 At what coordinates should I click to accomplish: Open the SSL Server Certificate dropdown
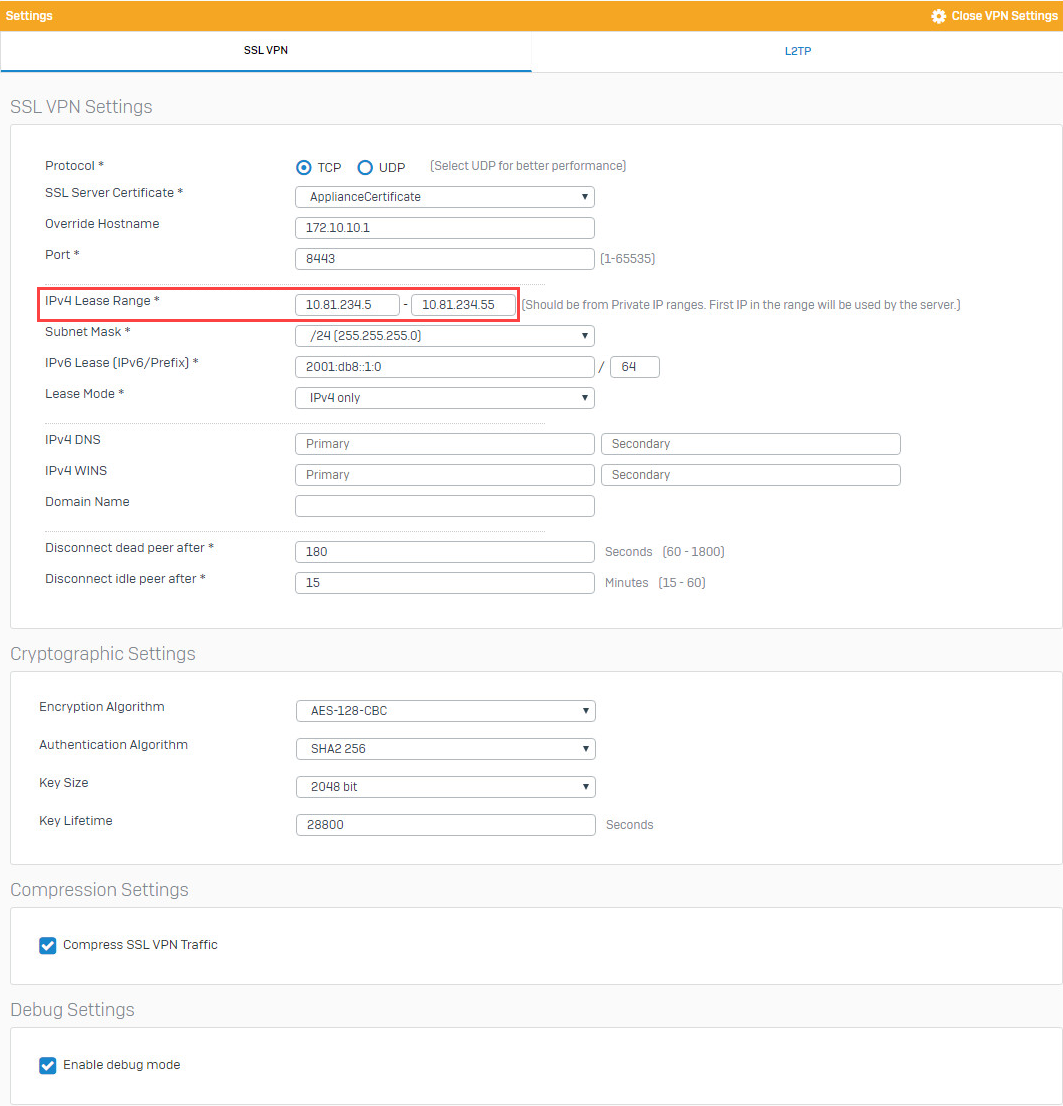point(444,197)
